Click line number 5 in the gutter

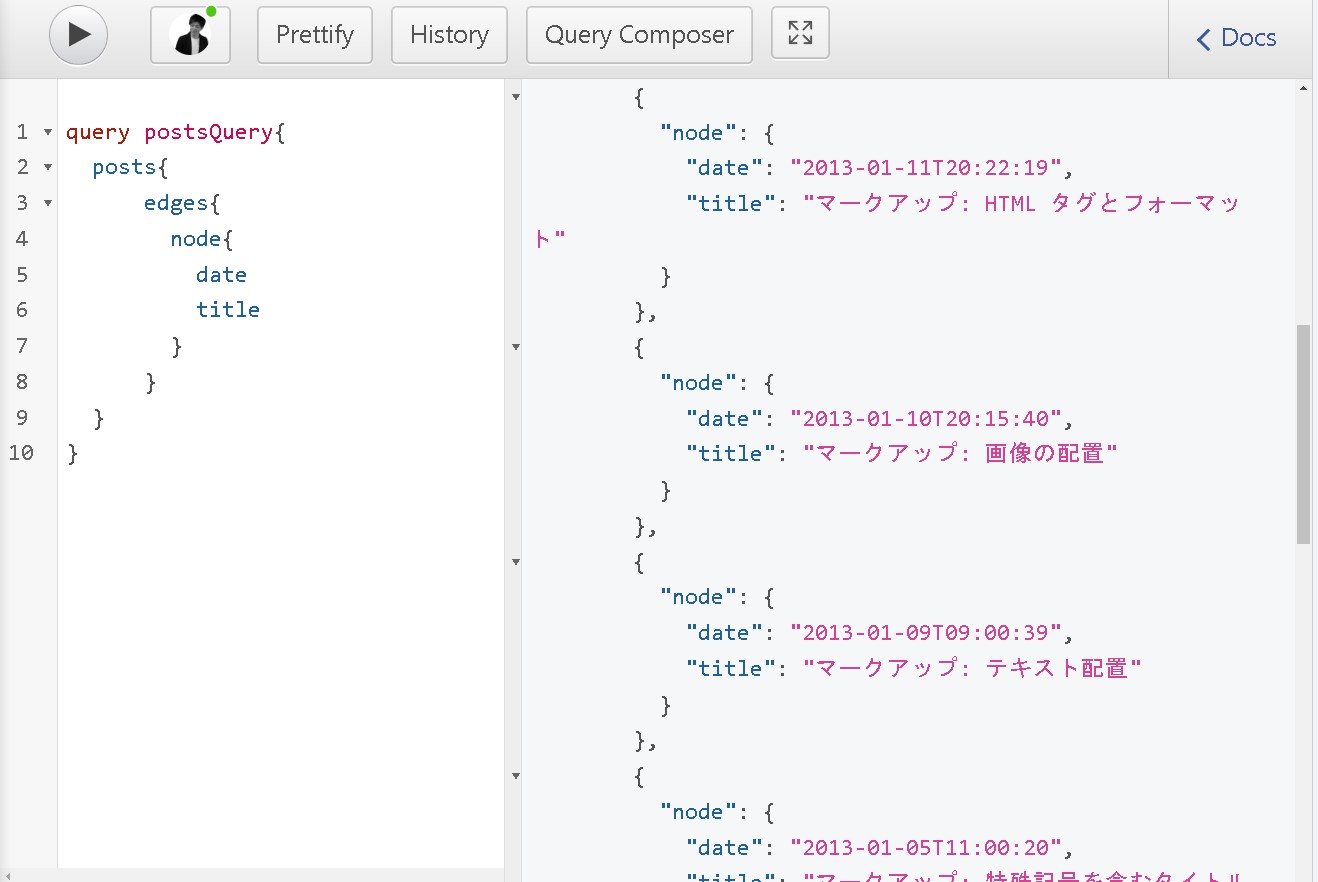click(x=22, y=274)
